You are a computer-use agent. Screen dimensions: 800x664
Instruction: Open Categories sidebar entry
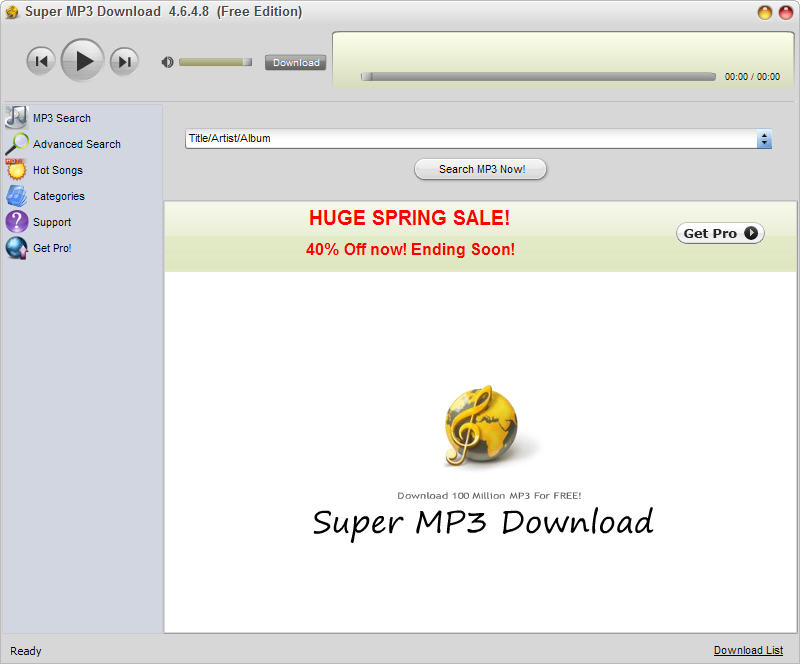click(59, 196)
